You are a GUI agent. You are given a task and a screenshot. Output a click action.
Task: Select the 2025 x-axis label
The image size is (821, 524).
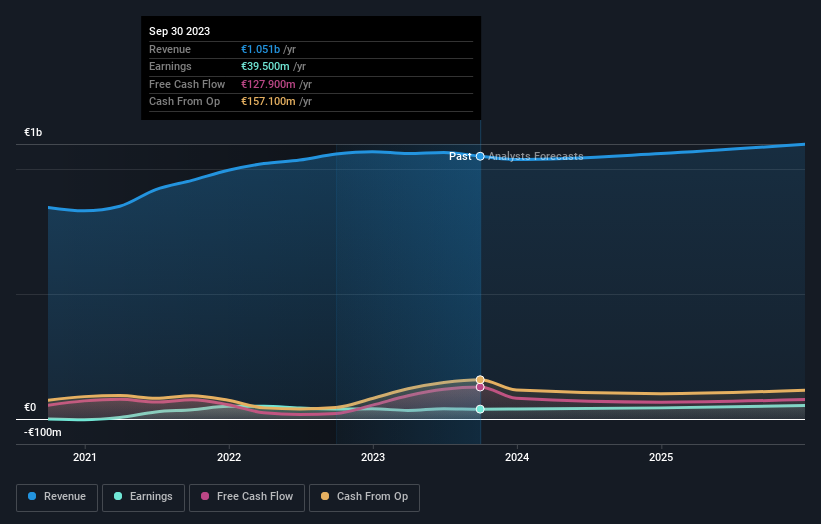pyautogui.click(x=661, y=457)
